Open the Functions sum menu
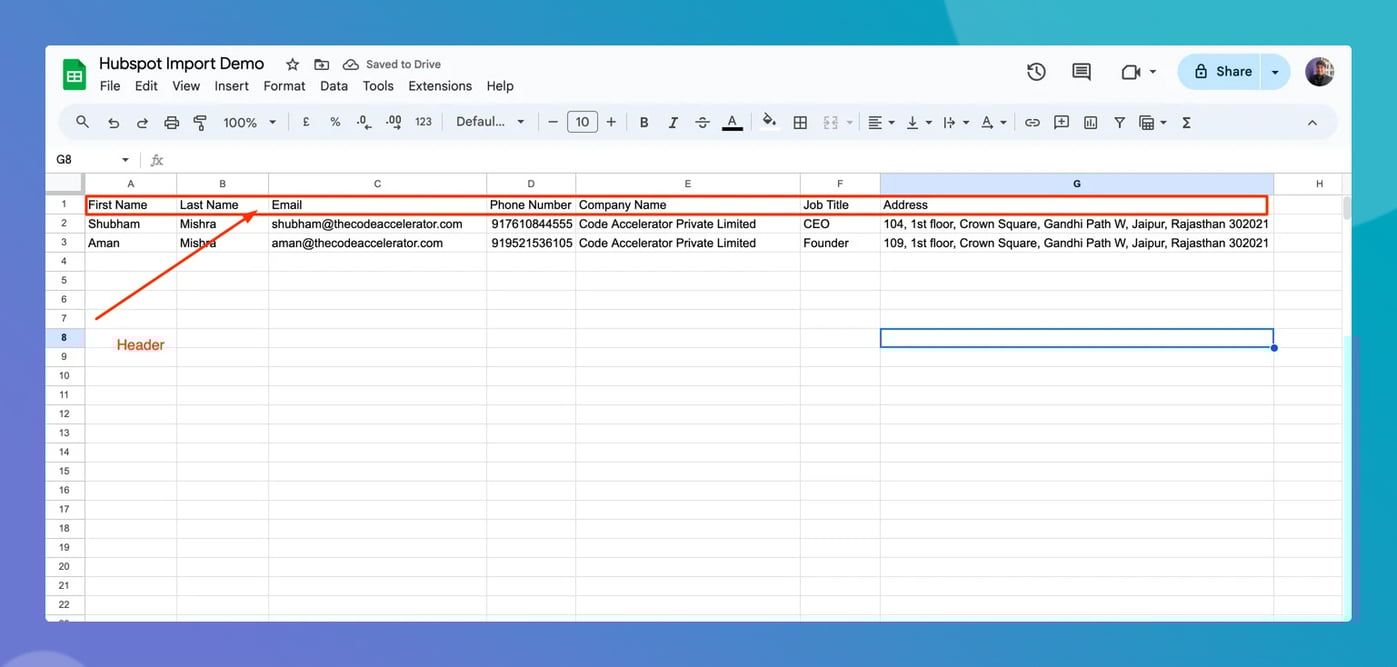1397x667 pixels. (1185, 121)
